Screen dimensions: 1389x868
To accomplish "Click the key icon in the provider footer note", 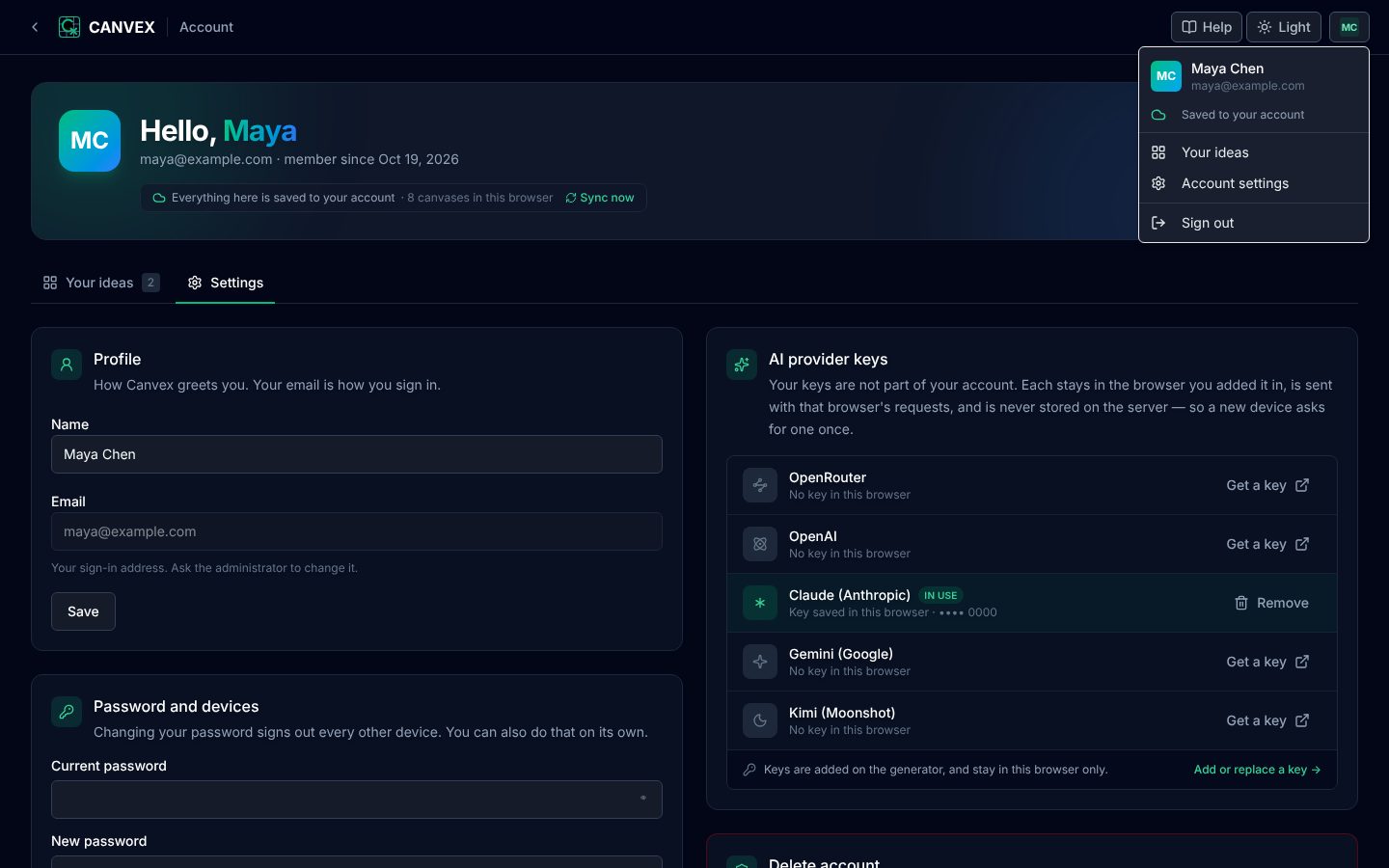I will (x=749, y=770).
